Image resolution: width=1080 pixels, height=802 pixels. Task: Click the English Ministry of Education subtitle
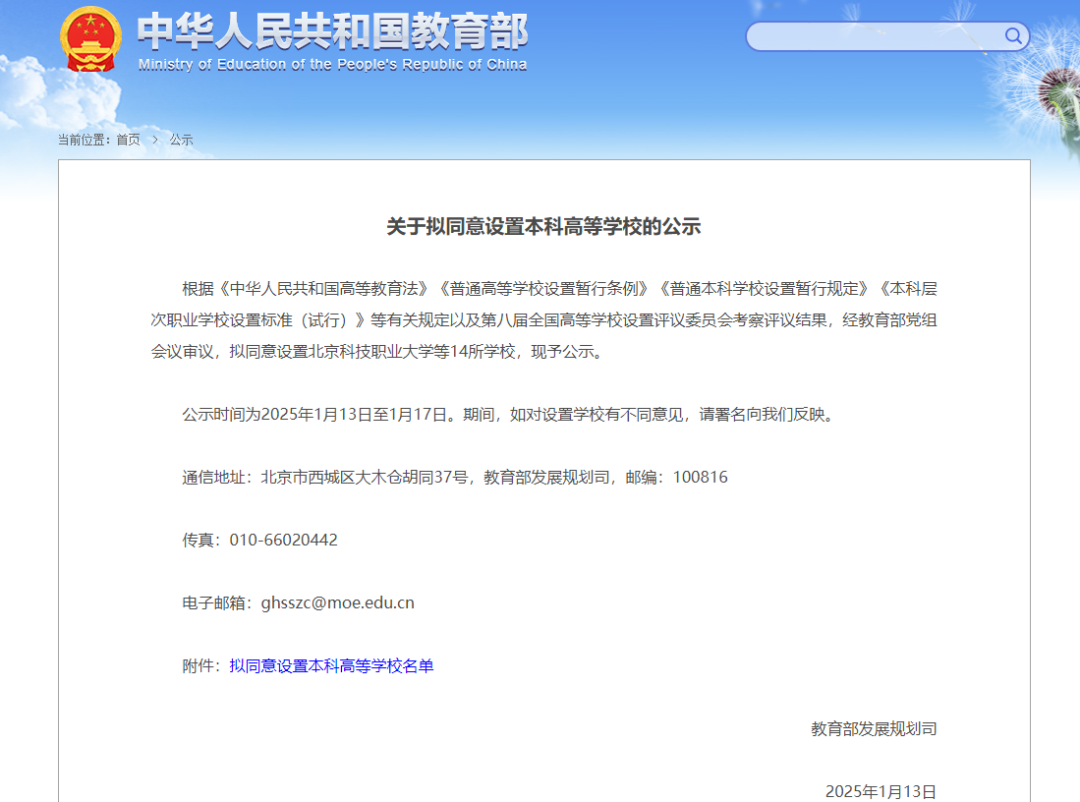click(x=332, y=65)
